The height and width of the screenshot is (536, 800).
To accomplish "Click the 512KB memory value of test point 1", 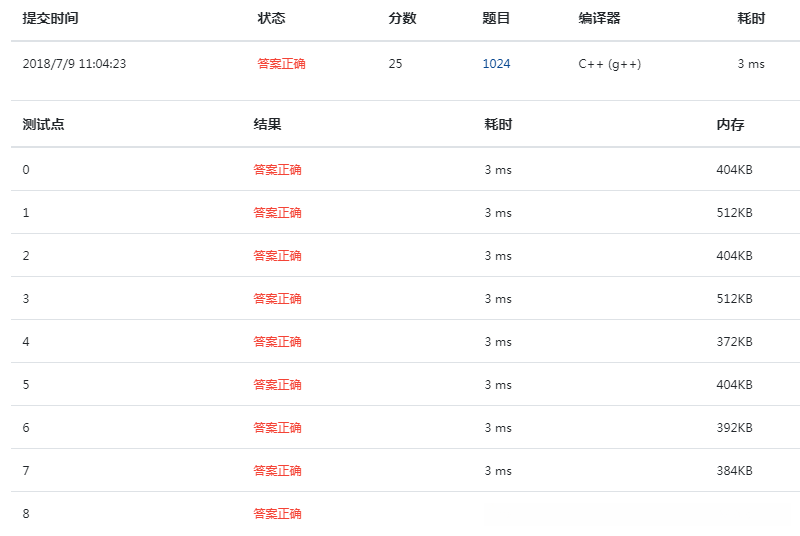I will tap(734, 213).
